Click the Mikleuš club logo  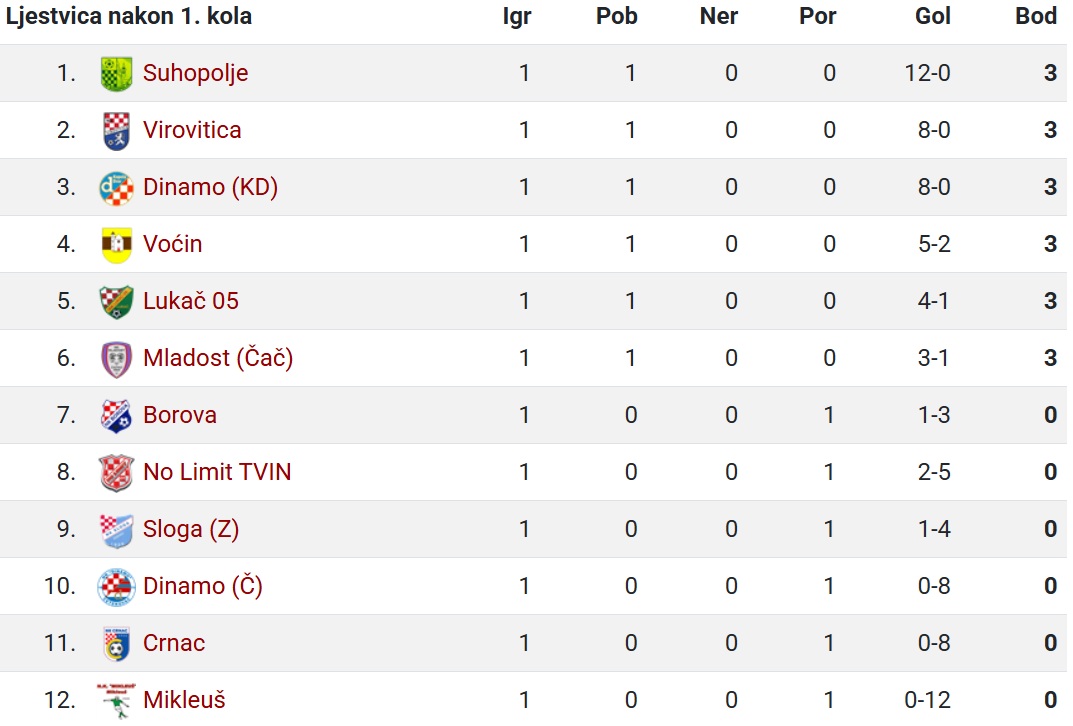click(116, 700)
